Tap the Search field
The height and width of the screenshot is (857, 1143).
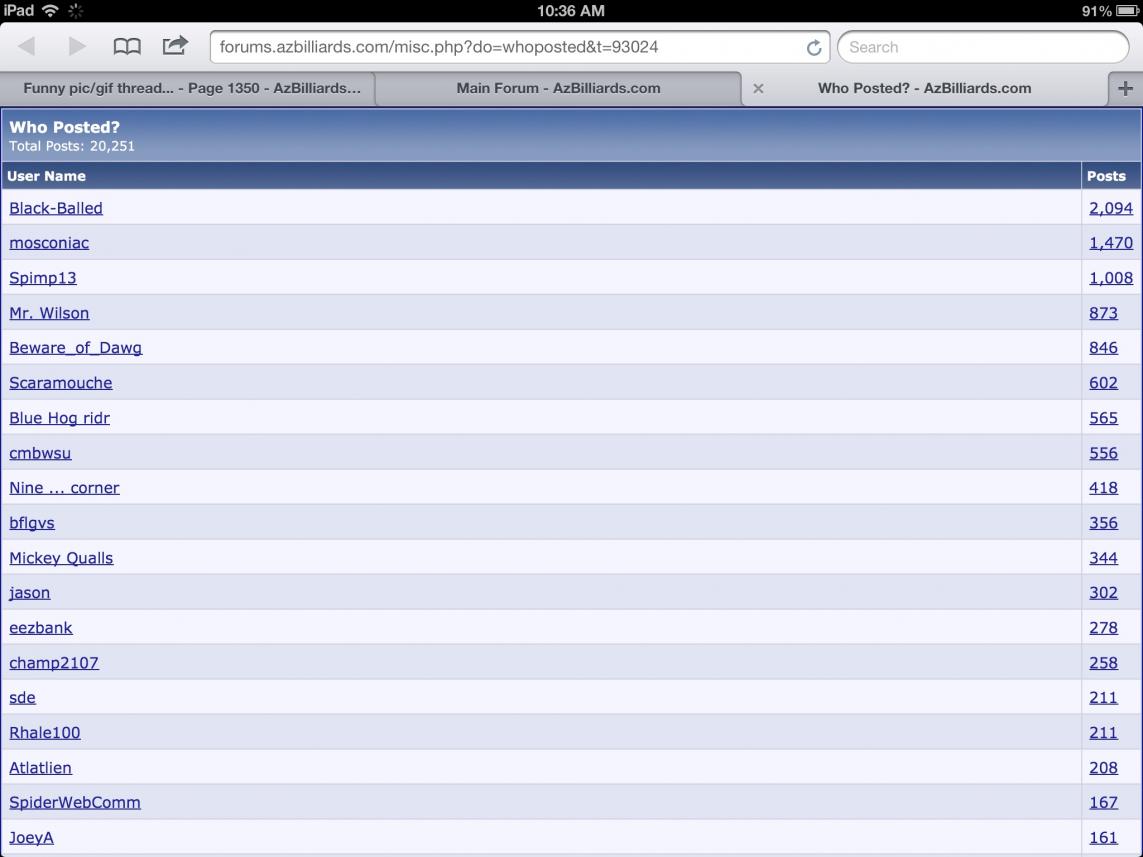983,47
